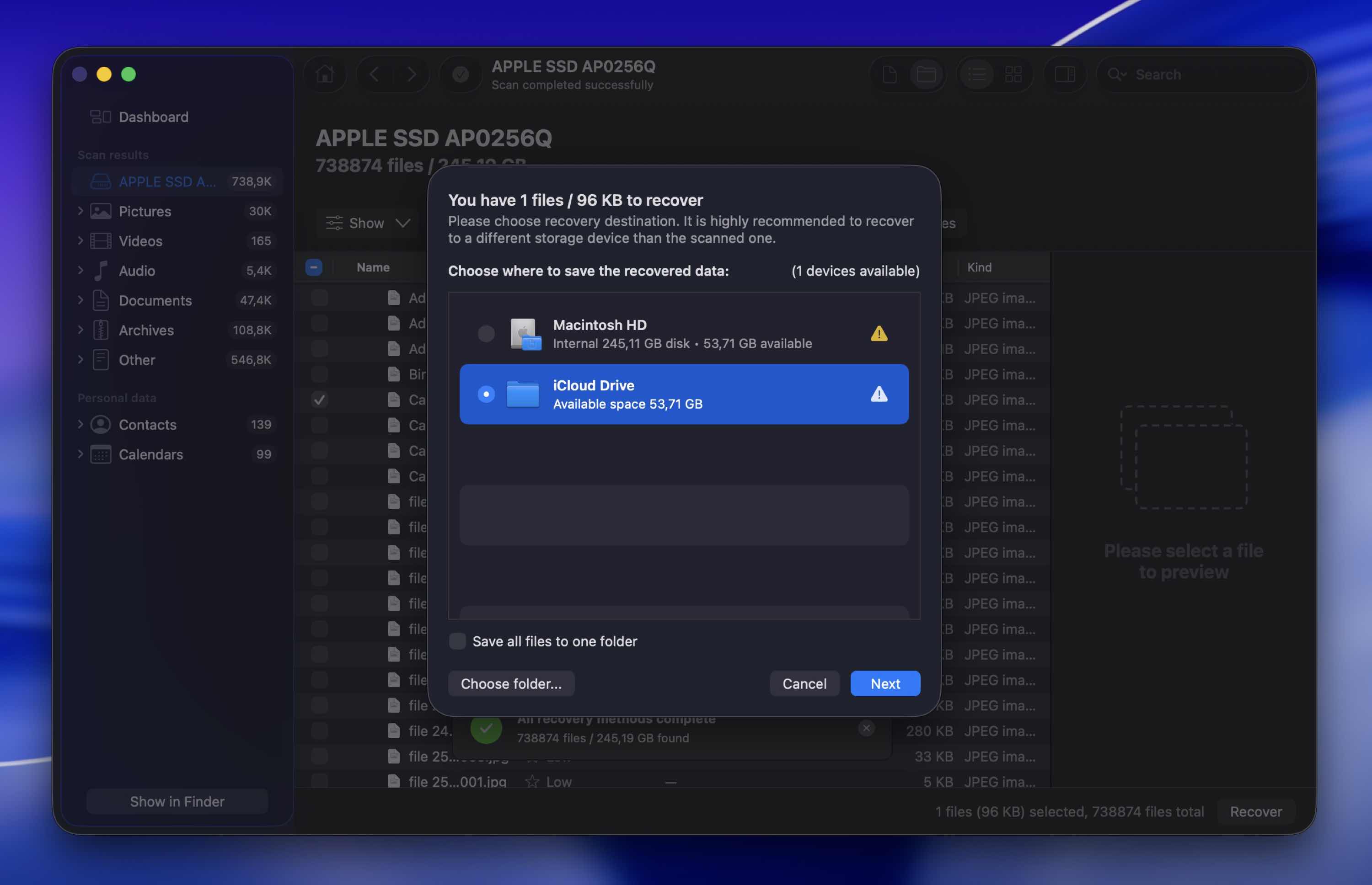Select Macintosh HD radio button
1372x885 pixels.
pyautogui.click(x=486, y=334)
